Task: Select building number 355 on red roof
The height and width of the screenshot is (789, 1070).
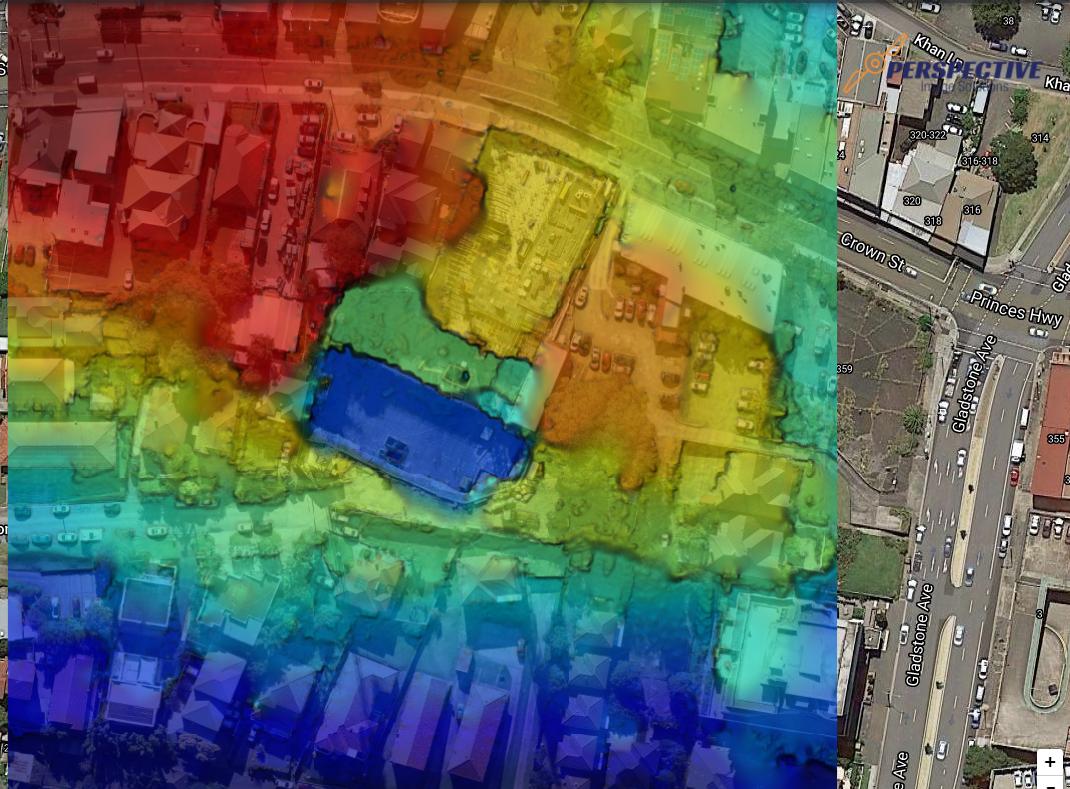Action: [x=1056, y=439]
